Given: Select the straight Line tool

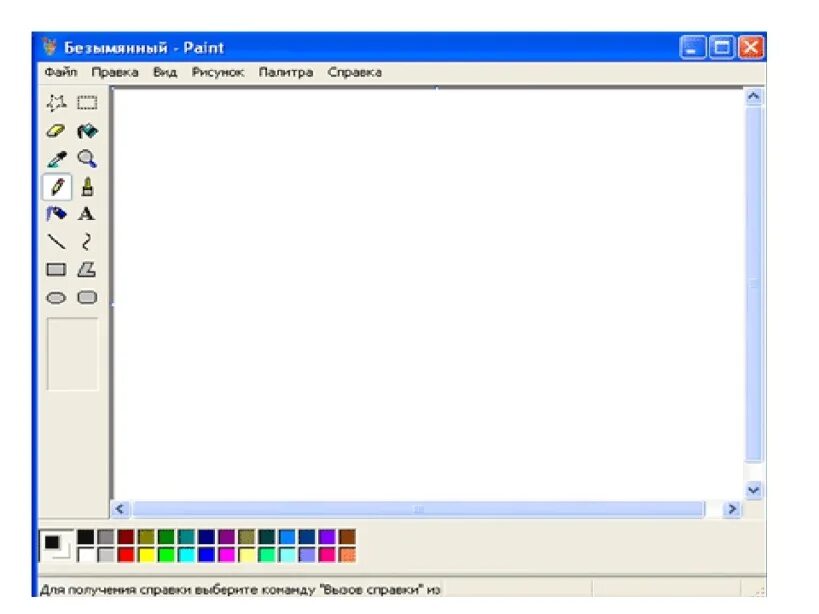Looking at the screenshot, I should point(56,242).
